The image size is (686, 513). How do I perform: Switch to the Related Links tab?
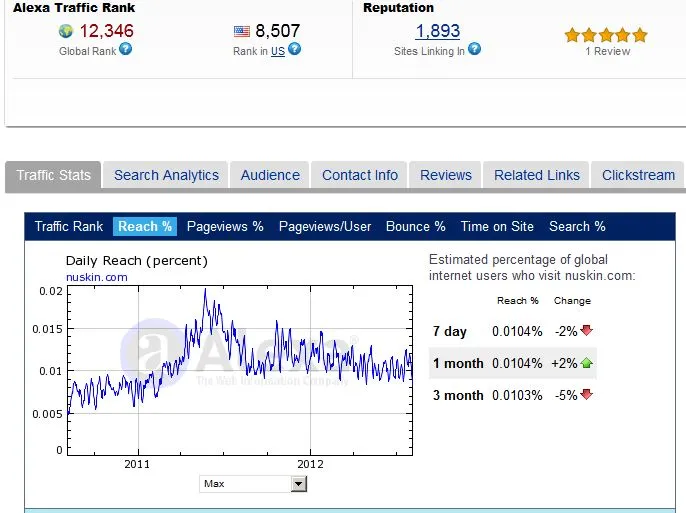click(x=537, y=175)
